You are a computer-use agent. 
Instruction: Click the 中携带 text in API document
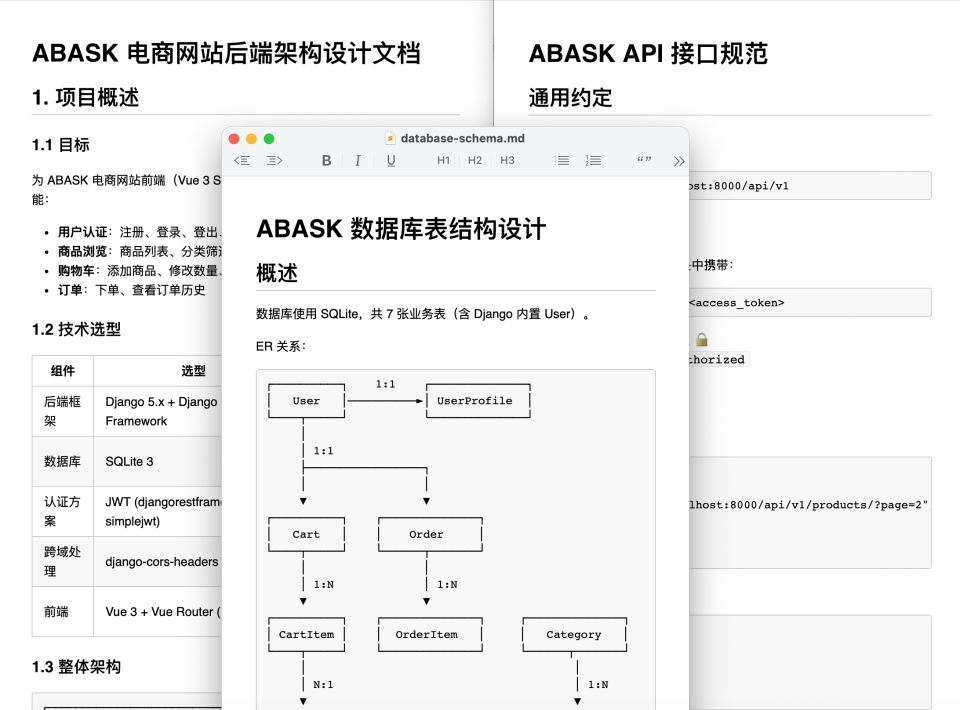(712, 265)
